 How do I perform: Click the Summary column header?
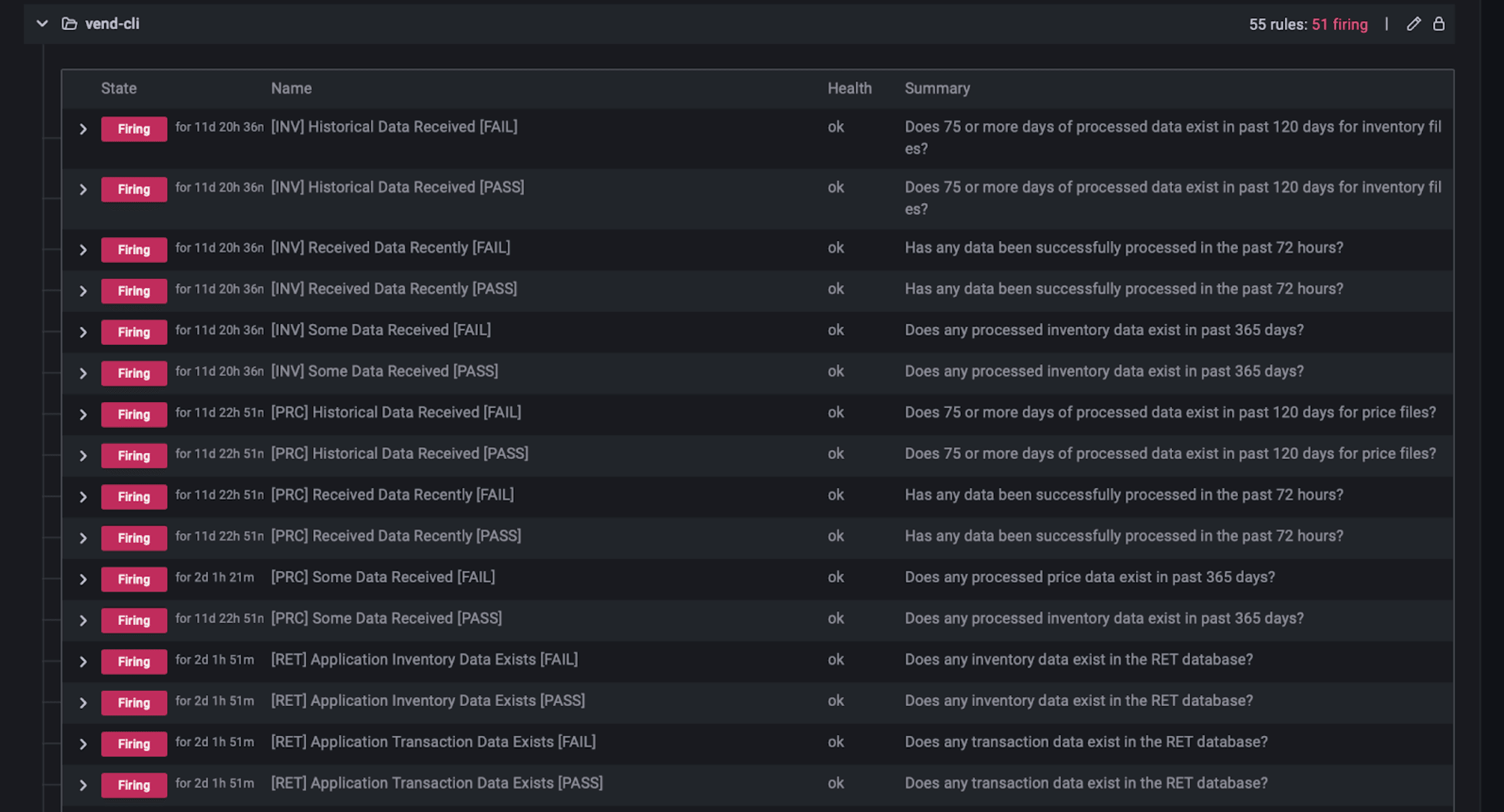937,88
